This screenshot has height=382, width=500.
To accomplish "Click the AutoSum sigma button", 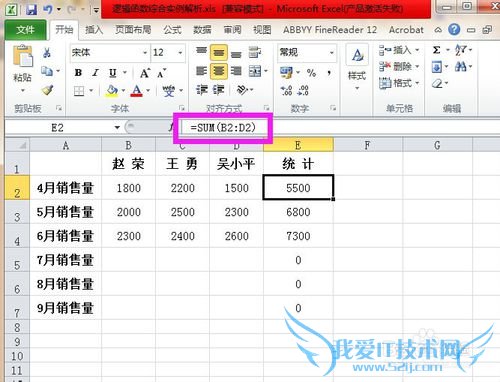I will point(436,50).
